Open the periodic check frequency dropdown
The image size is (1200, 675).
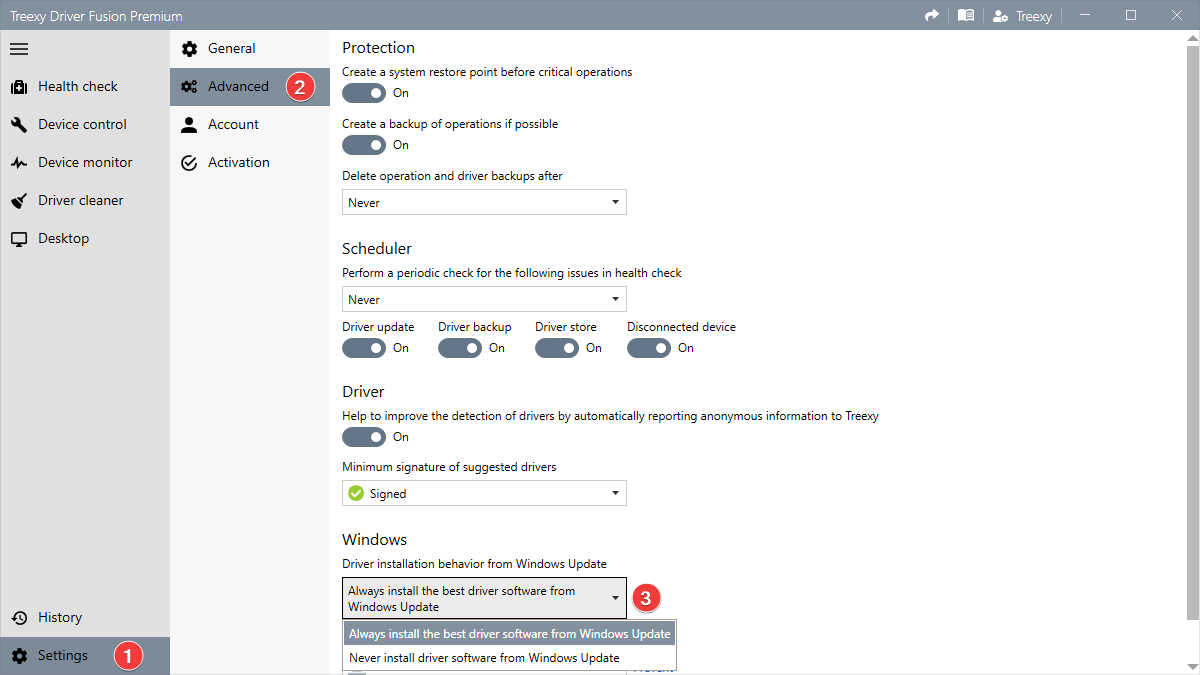(x=484, y=299)
